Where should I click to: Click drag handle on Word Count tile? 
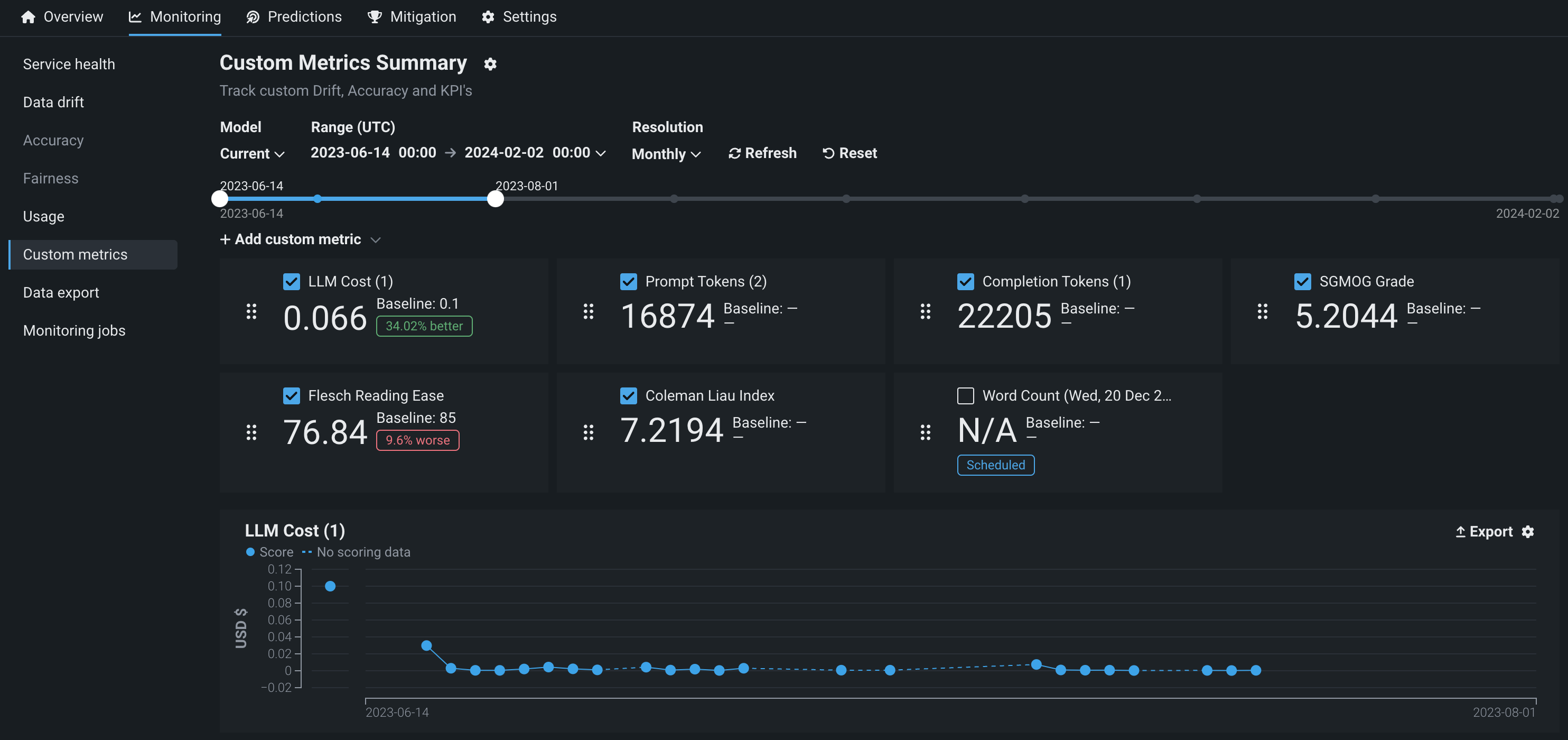(x=925, y=432)
